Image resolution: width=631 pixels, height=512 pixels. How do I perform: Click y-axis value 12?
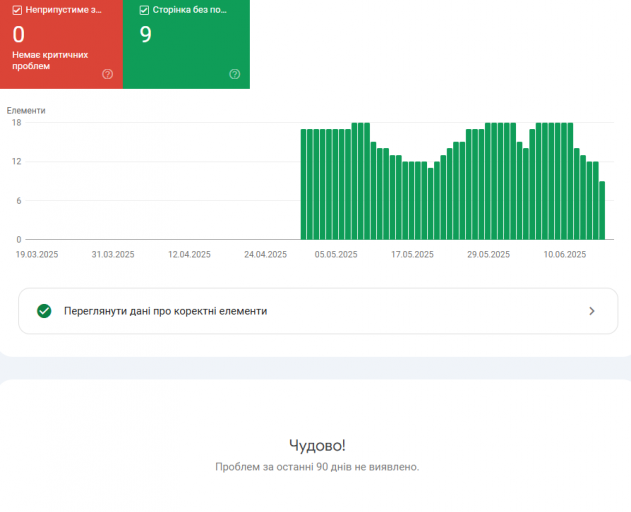tap(16, 162)
